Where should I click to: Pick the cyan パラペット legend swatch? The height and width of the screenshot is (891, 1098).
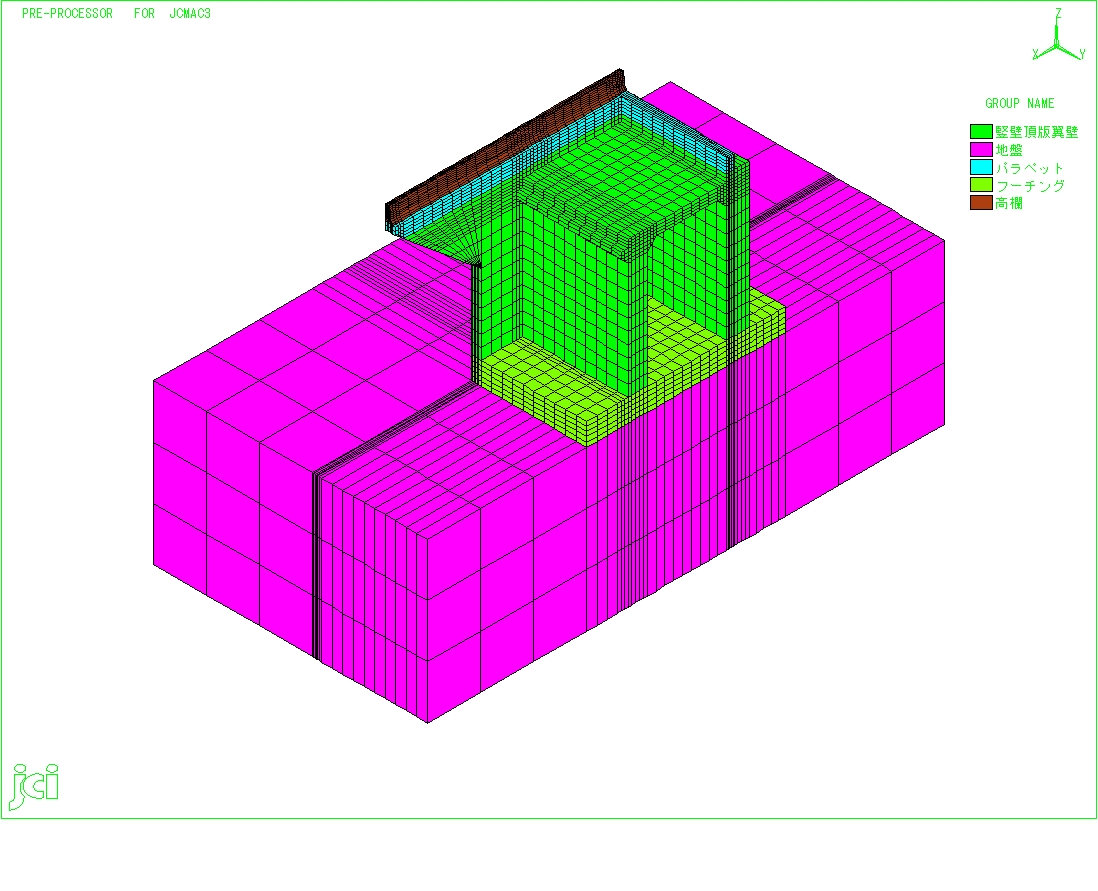(980, 168)
